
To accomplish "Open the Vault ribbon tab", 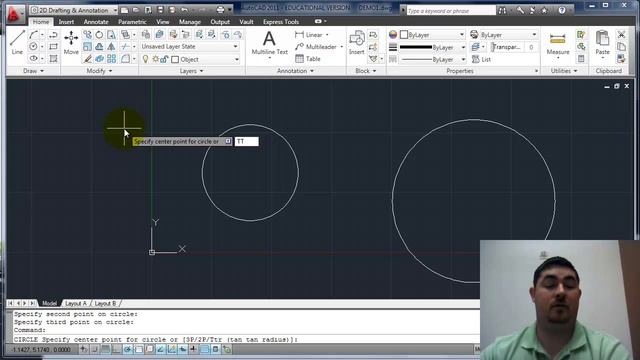I will tap(246, 22).
